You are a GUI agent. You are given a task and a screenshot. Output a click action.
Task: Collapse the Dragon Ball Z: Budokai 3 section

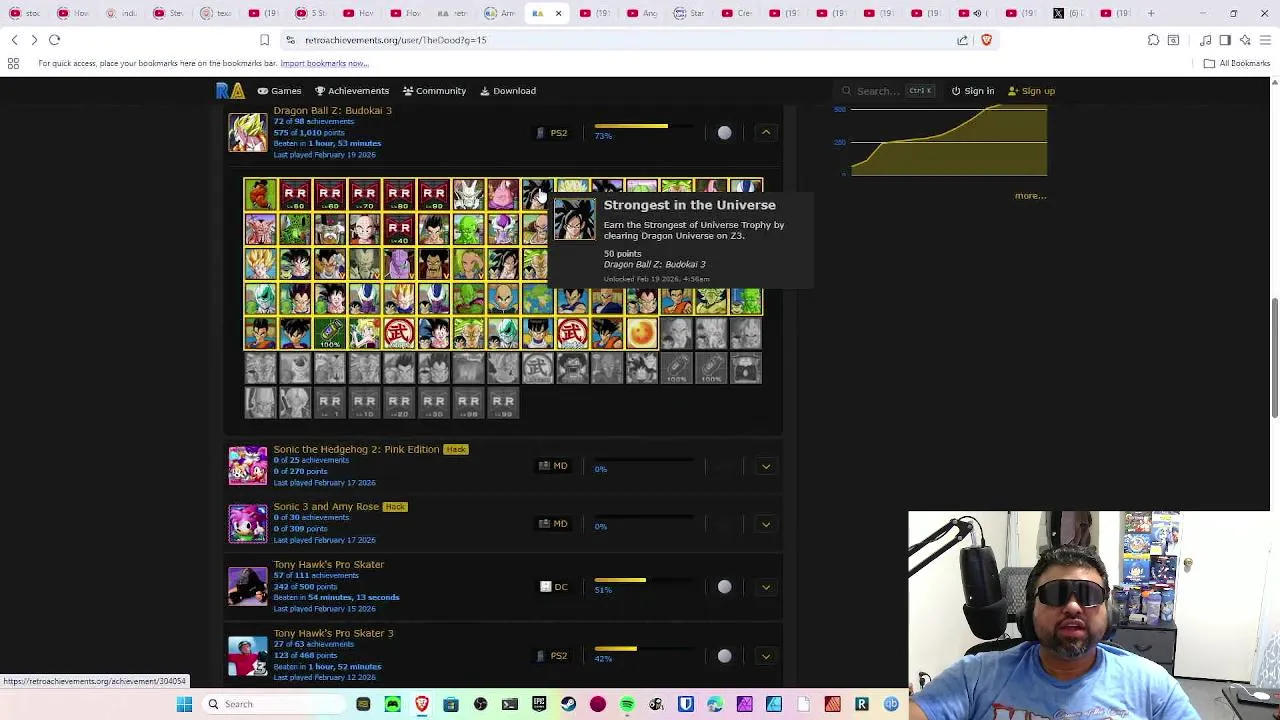pyautogui.click(x=766, y=133)
